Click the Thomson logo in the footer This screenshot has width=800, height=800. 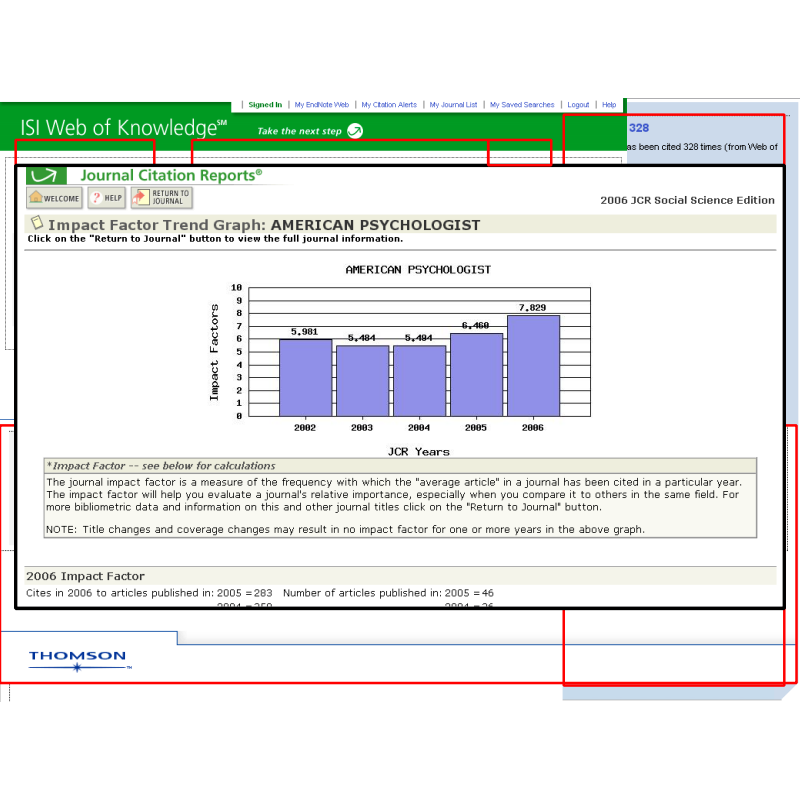pos(78,659)
